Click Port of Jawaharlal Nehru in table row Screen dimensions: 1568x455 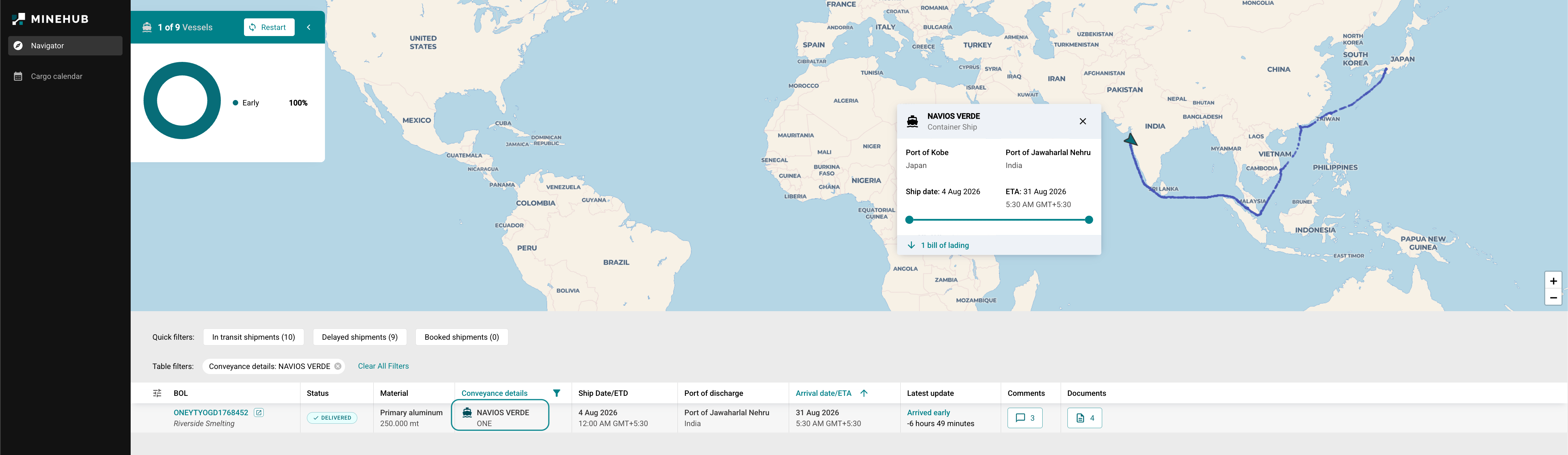pos(727,412)
